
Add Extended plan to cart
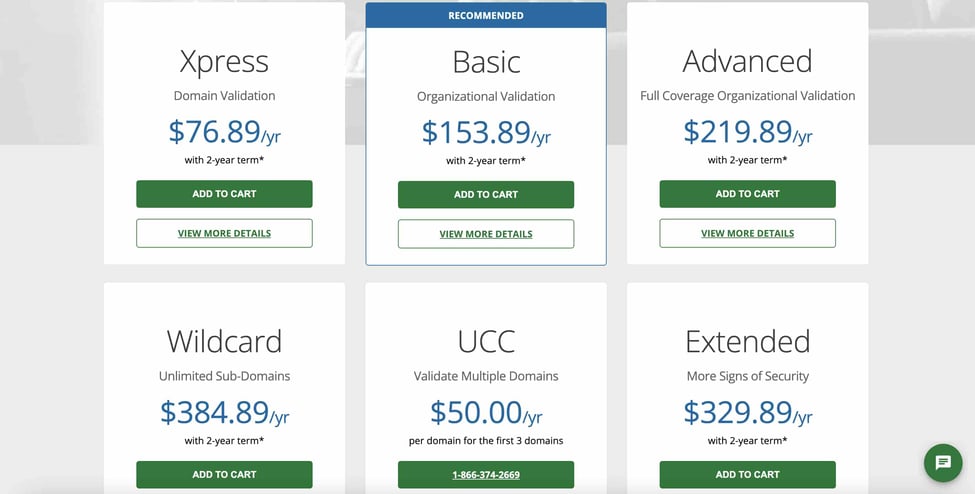click(x=747, y=474)
